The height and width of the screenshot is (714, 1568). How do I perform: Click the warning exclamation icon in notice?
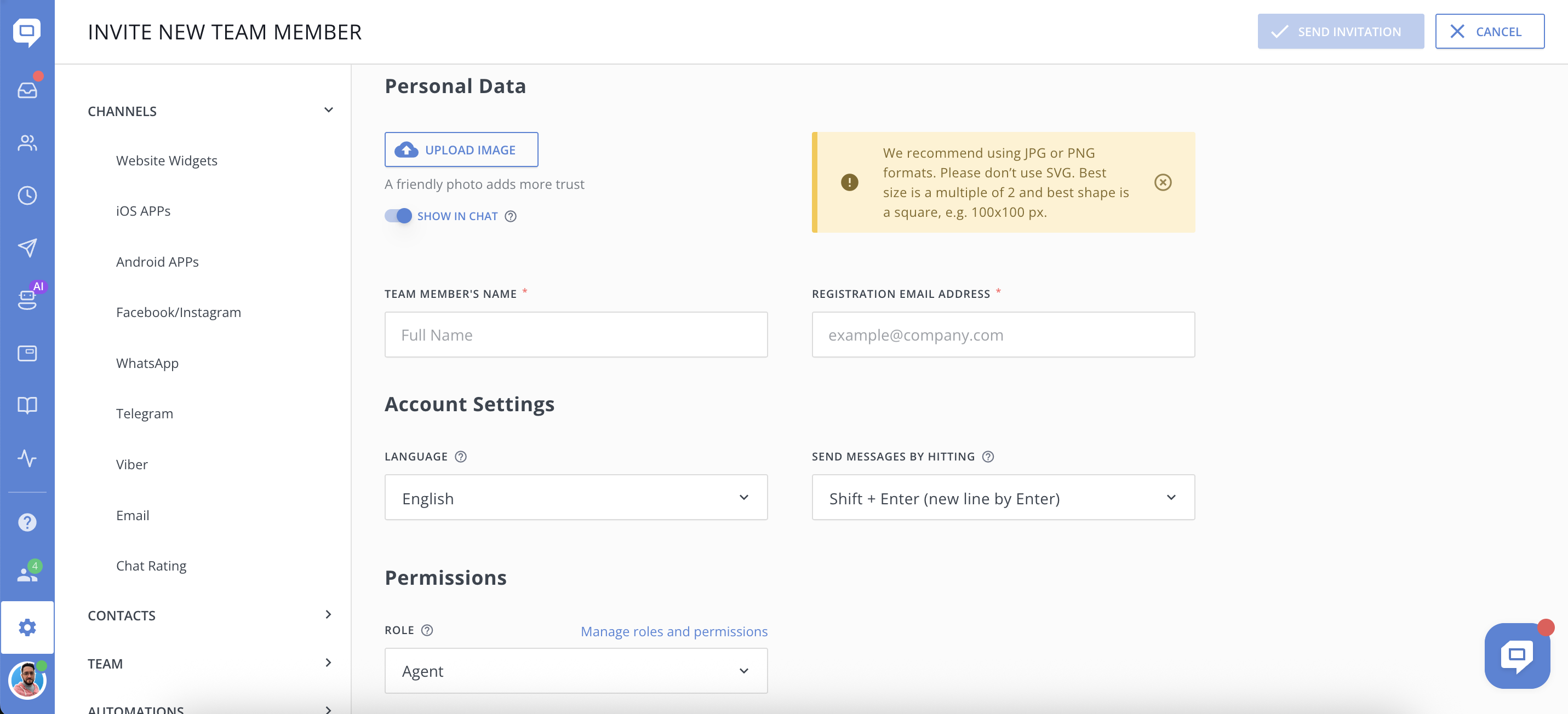(849, 182)
